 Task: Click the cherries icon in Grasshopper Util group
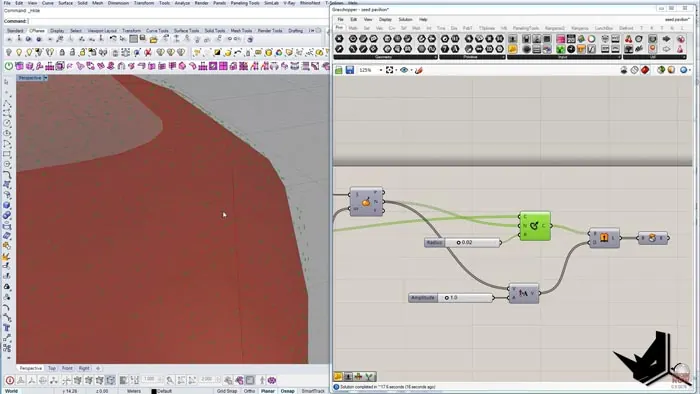point(629,39)
